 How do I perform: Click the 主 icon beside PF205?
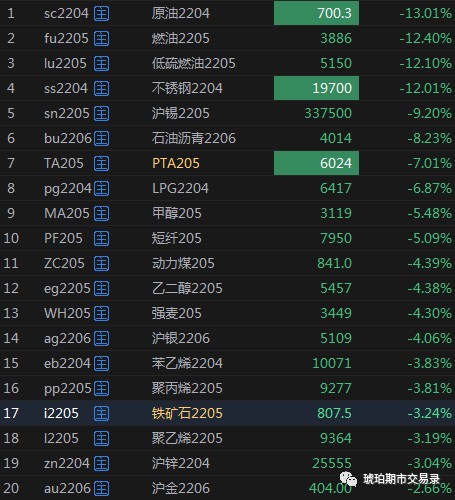[101, 239]
